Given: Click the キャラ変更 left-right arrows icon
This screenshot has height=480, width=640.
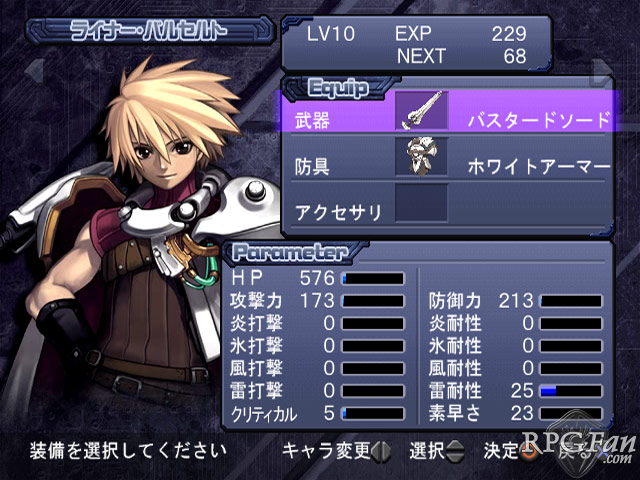Looking at the screenshot, I should (x=381, y=451).
